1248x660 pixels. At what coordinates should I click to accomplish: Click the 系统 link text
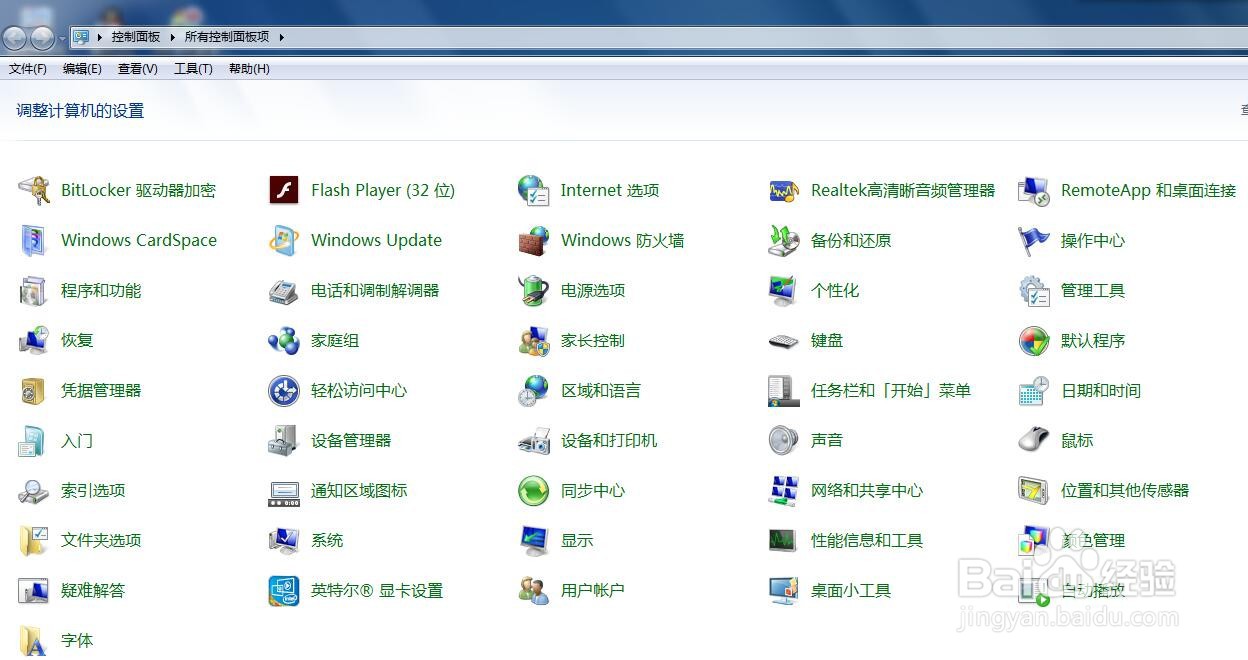coord(327,540)
